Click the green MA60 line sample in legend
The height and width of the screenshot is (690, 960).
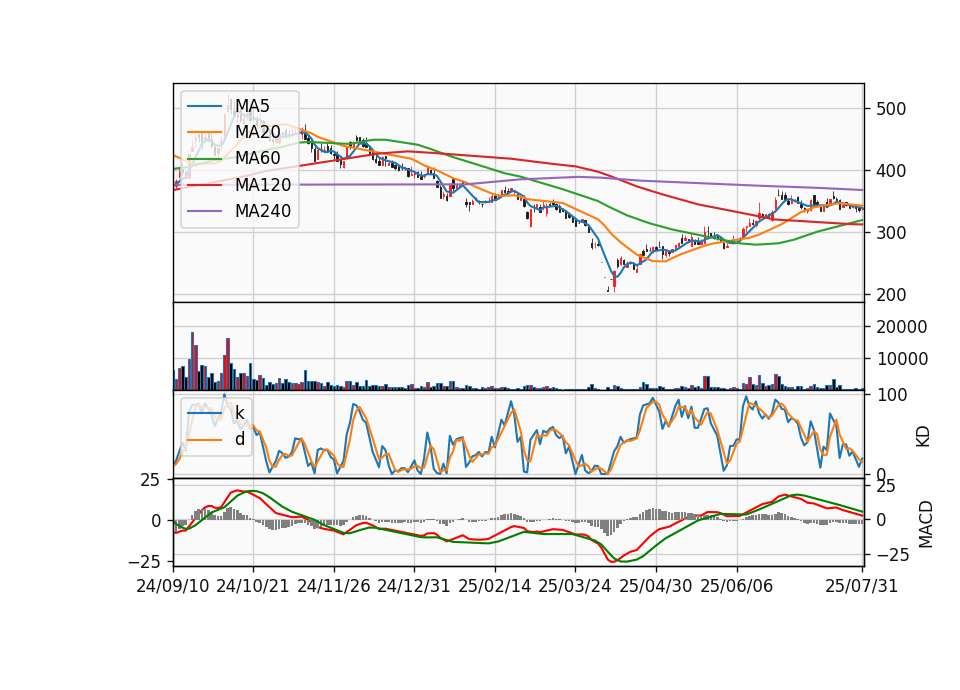coord(204,159)
